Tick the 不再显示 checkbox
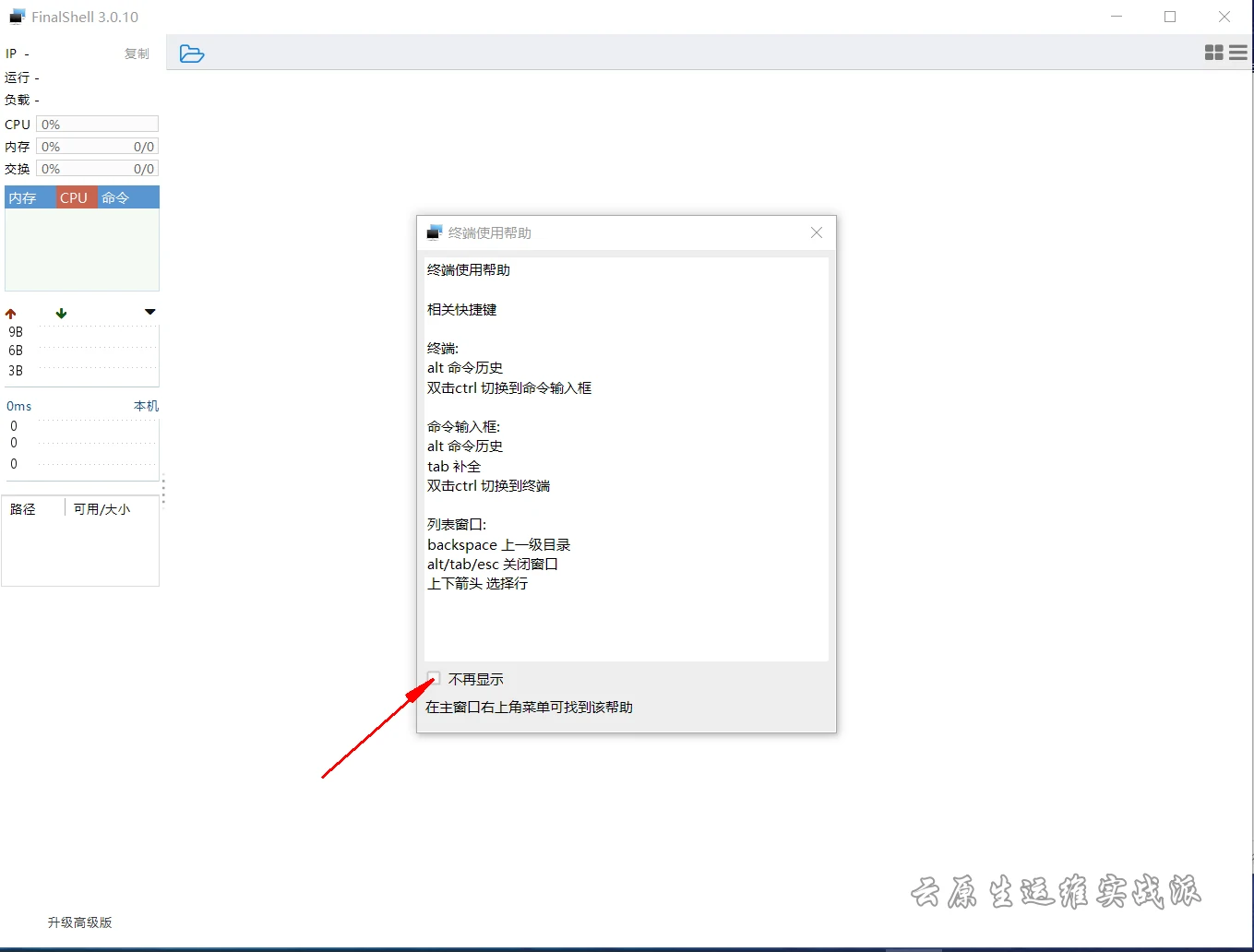Image resolution: width=1254 pixels, height=952 pixels. point(434,678)
